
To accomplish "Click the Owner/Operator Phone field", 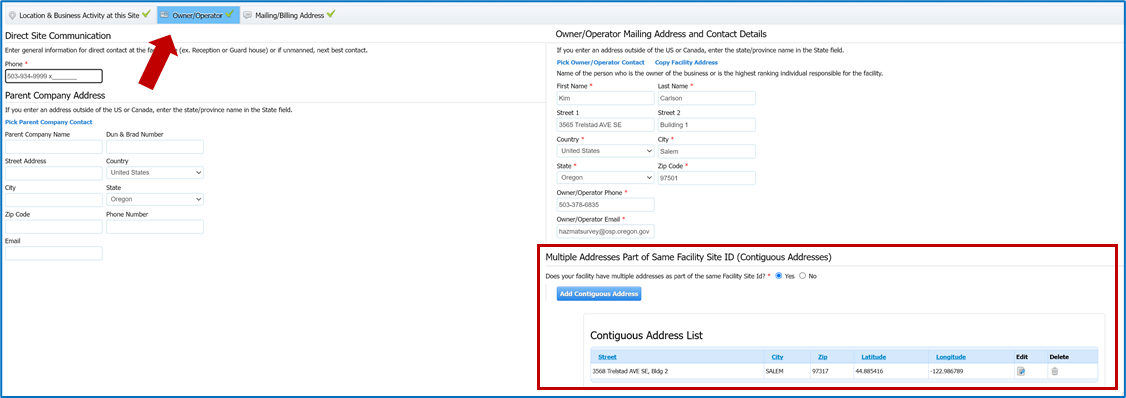I will pyautogui.click(x=605, y=205).
